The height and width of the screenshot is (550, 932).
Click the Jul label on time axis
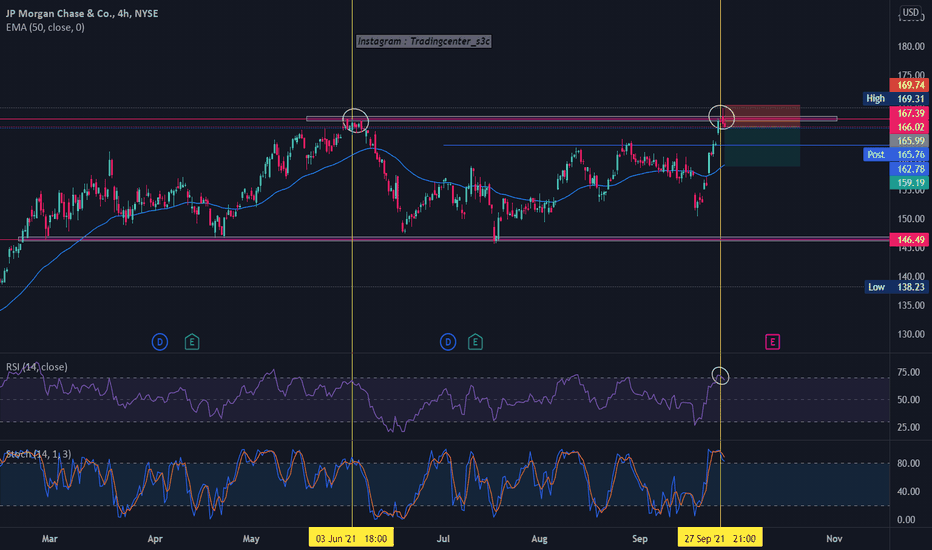pyautogui.click(x=443, y=539)
